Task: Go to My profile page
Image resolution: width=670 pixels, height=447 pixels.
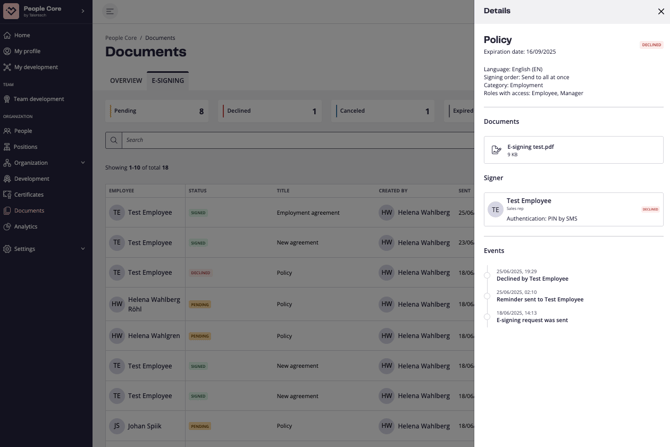Action: [x=27, y=51]
